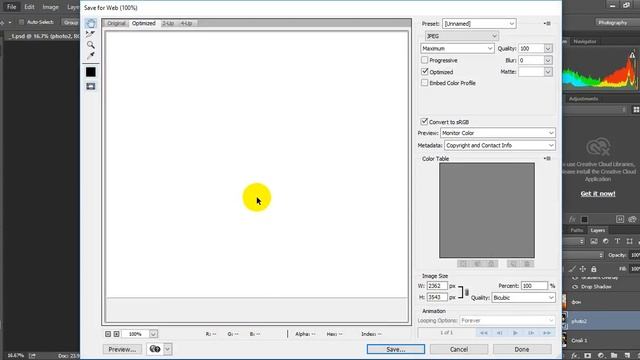Switch to the 2-Up tab

[168, 23]
